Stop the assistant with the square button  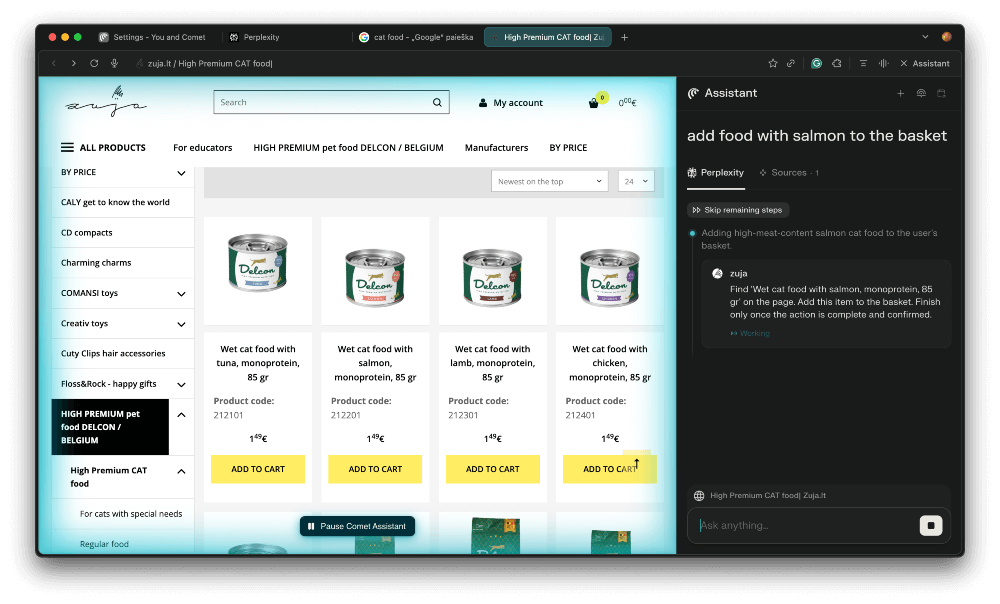[931, 526]
